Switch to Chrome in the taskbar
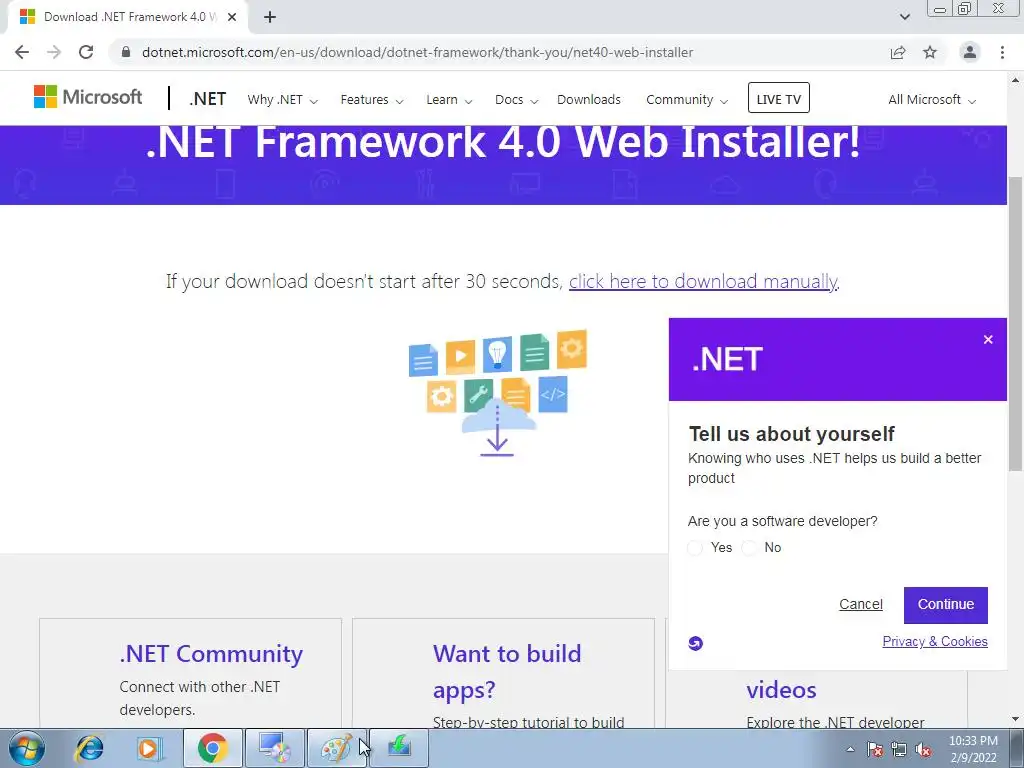Image resolution: width=1024 pixels, height=768 pixels. click(x=212, y=748)
